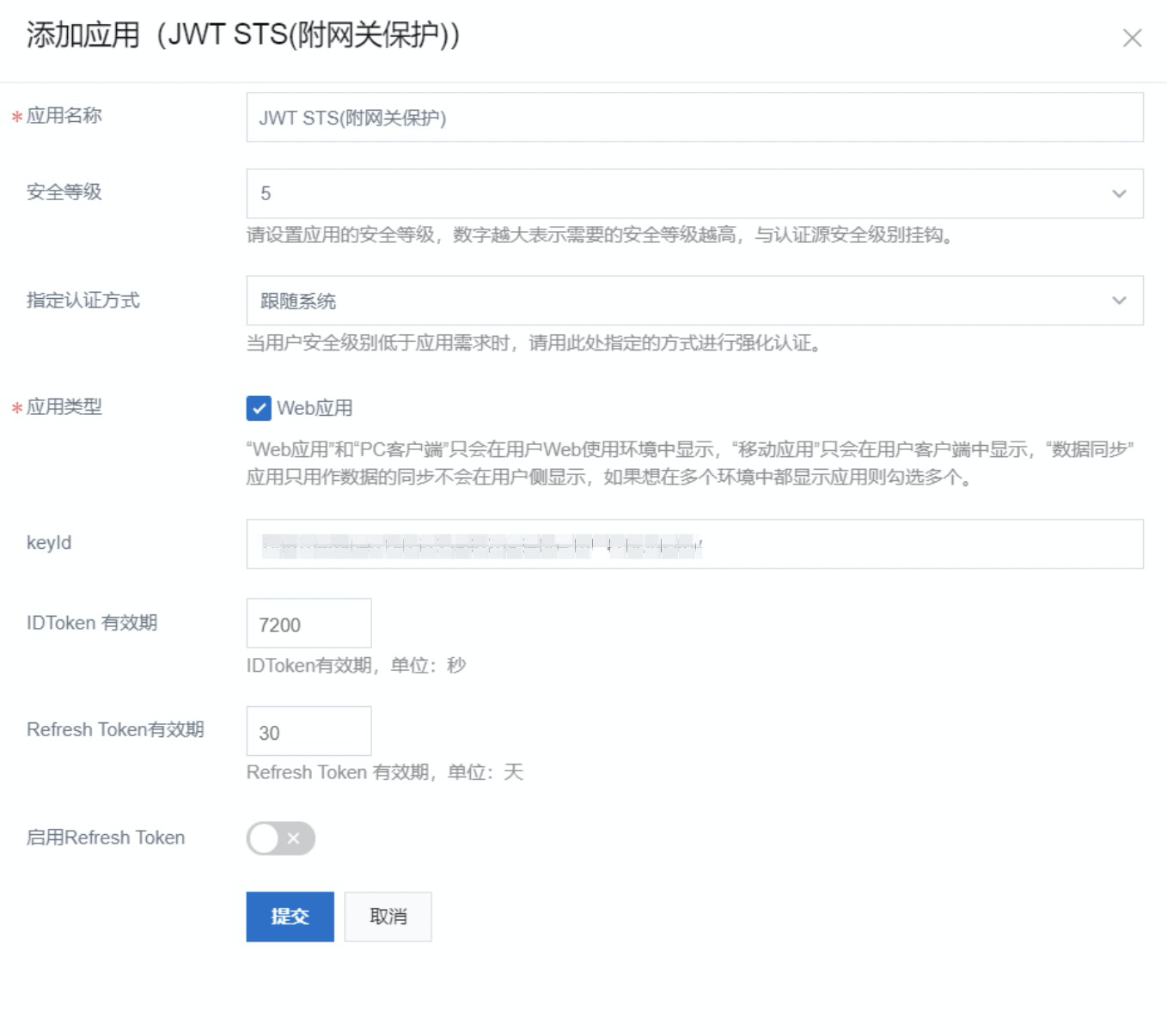Image resolution: width=1167 pixels, height=1036 pixels.
Task: Expand the 指定认证方式 dropdown showing 跟随系统
Action: pos(679,301)
